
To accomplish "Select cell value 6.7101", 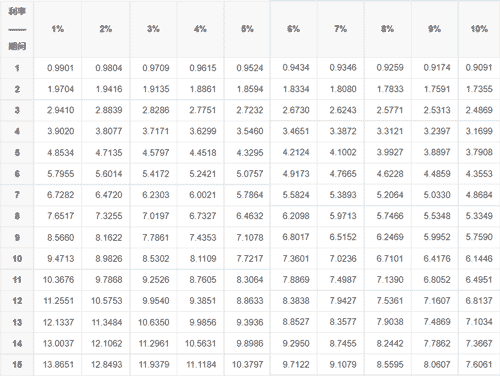I will click(x=390, y=258).
